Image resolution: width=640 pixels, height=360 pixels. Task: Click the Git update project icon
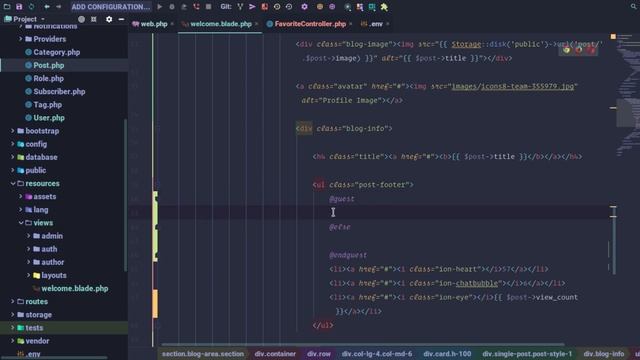point(240,7)
